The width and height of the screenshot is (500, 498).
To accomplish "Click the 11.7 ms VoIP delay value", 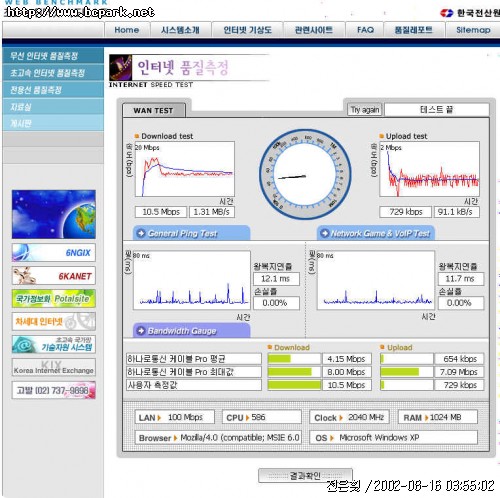I will coord(461,279).
